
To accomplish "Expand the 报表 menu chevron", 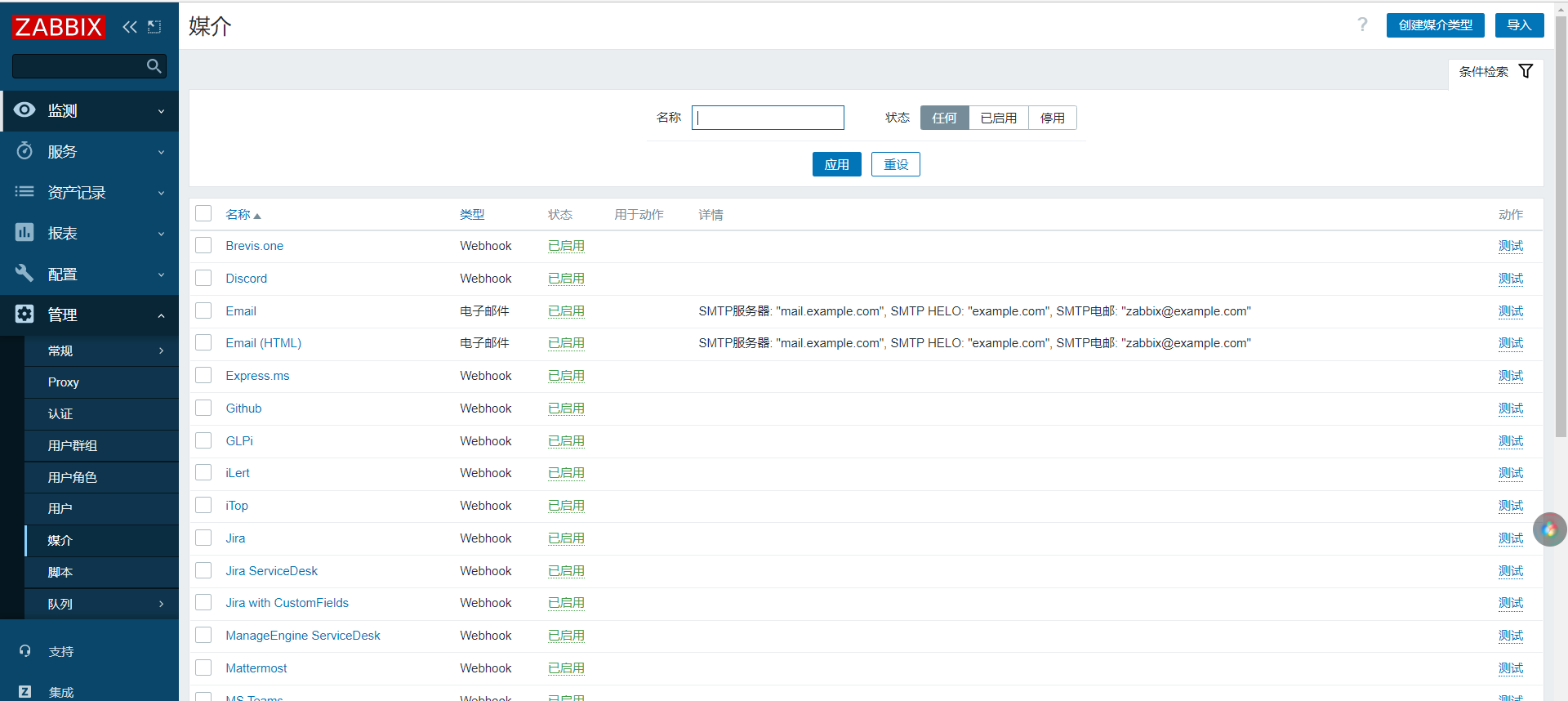I will [x=161, y=234].
